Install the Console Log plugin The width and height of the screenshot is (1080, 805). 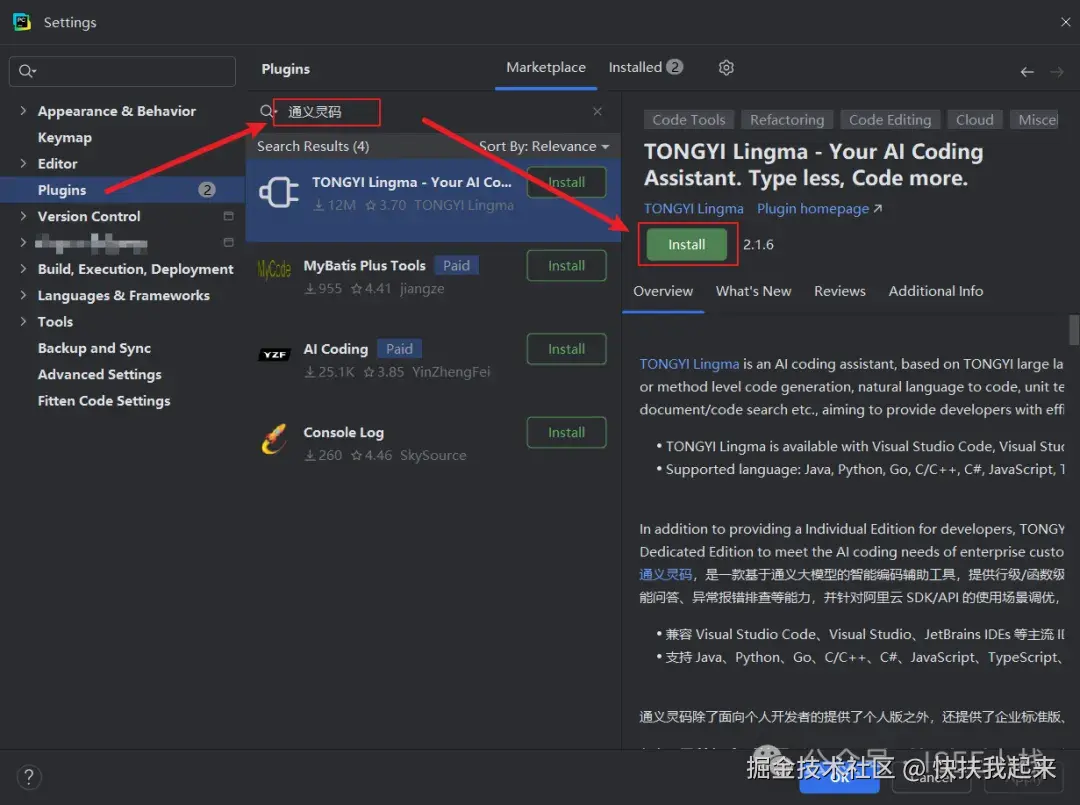pyautogui.click(x=566, y=432)
